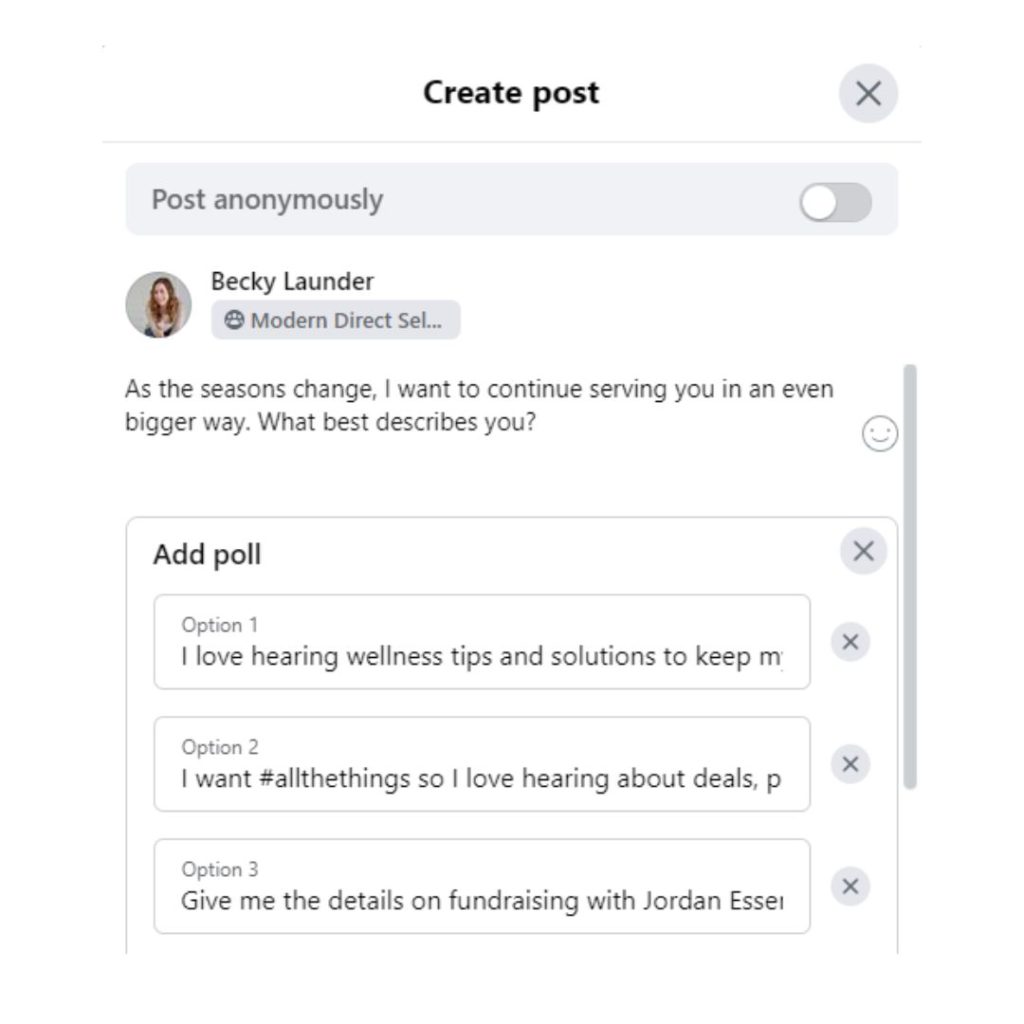The height and width of the screenshot is (1024, 1024).
Task: Open the Modern Direct Sel... group selector
Action: click(x=336, y=321)
